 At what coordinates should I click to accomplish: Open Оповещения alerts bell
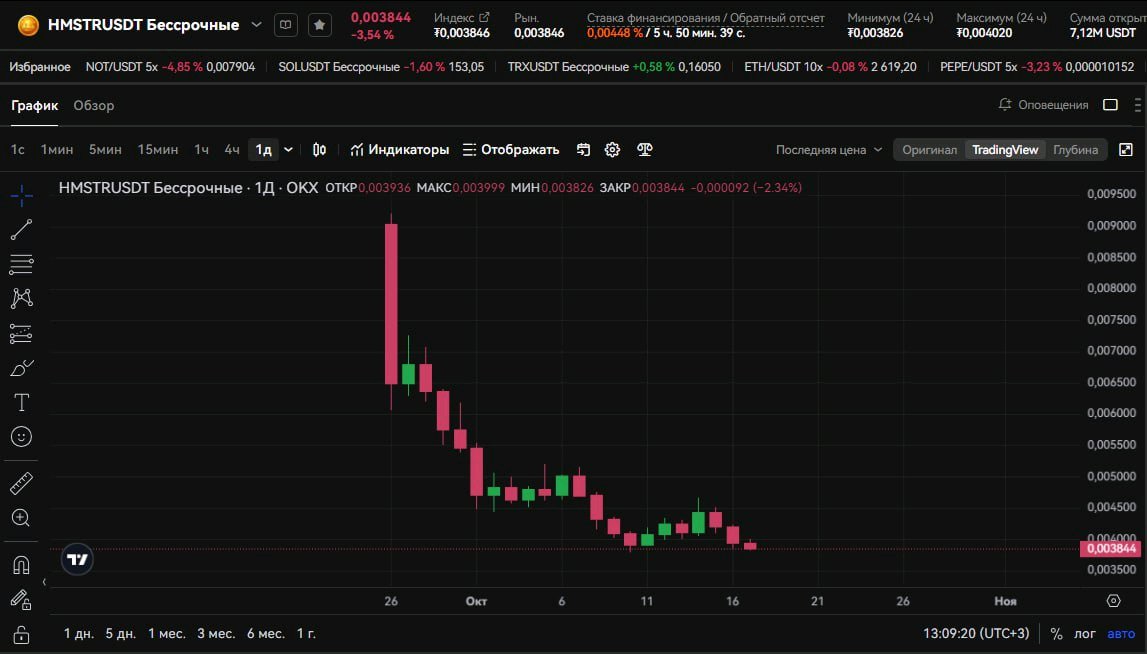1043,105
